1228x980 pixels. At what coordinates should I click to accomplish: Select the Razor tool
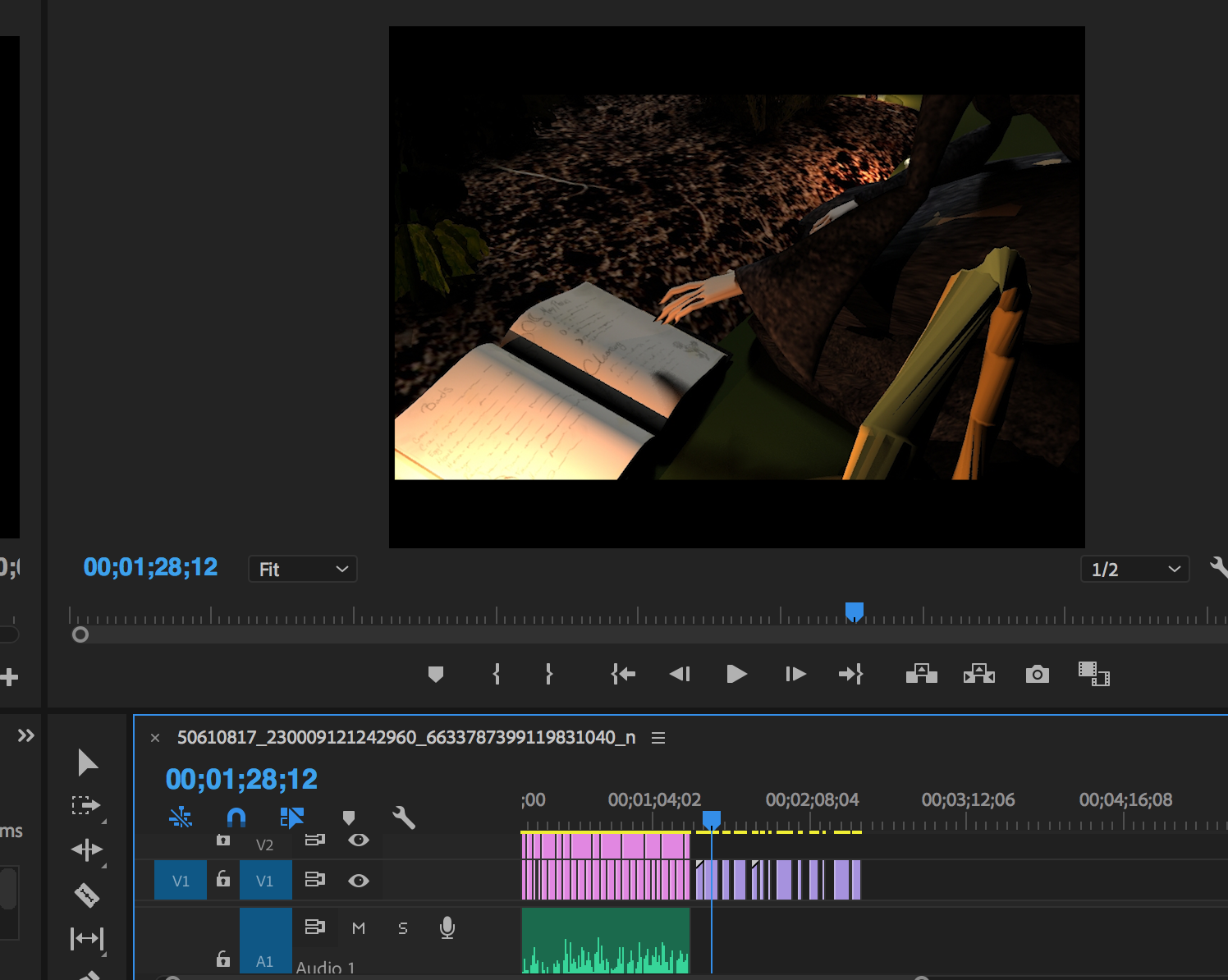[x=87, y=894]
